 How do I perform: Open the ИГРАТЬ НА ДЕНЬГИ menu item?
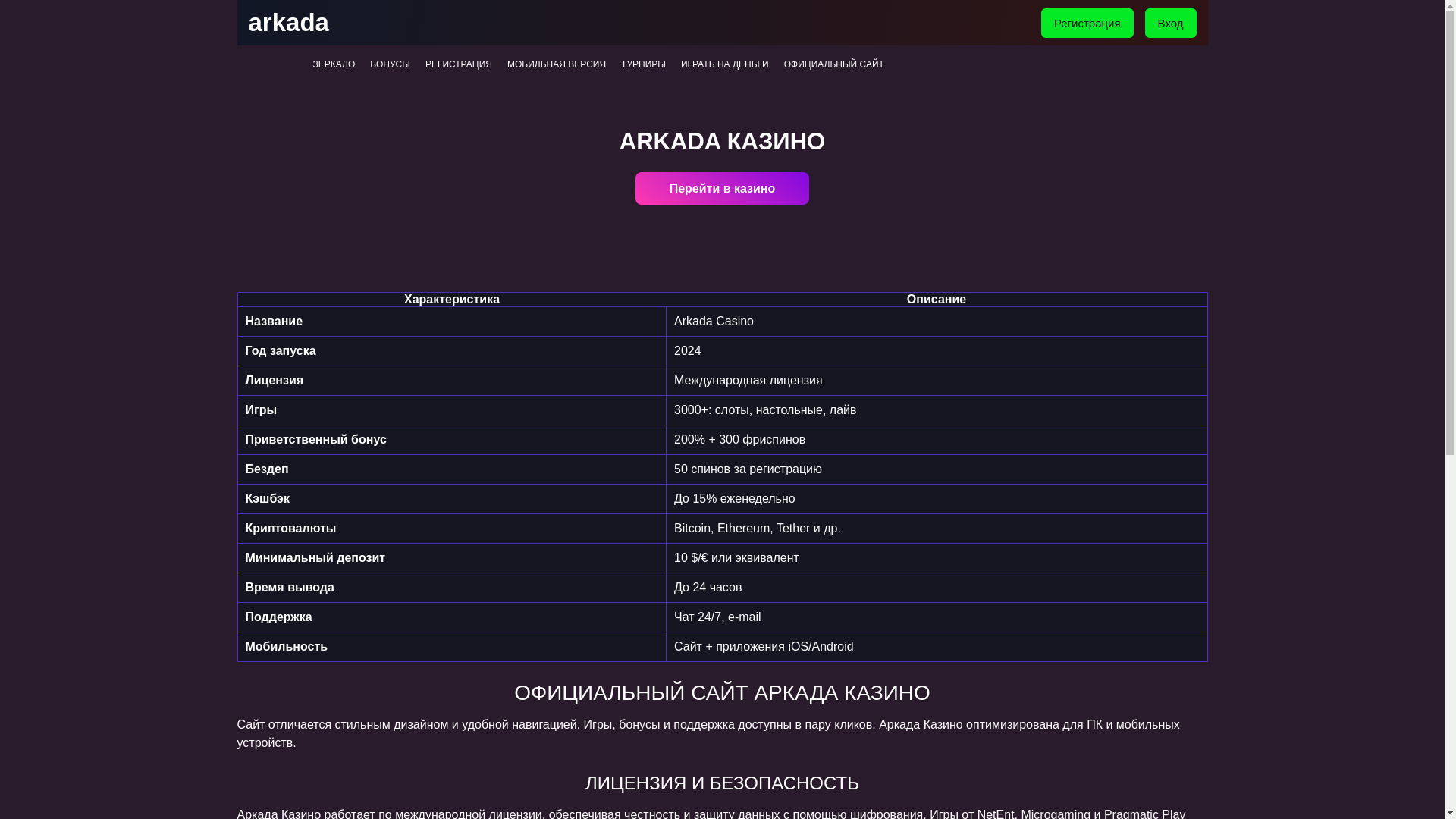click(x=724, y=64)
